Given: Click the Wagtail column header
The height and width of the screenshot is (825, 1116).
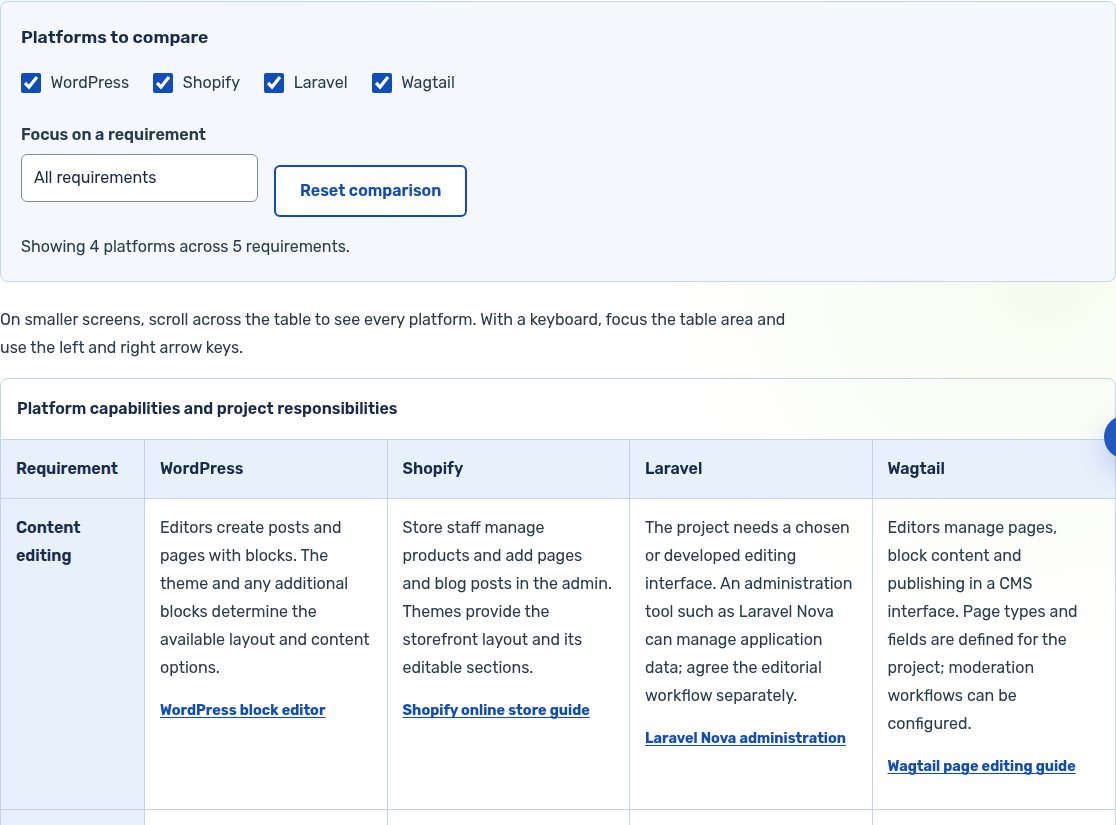Looking at the screenshot, I should (x=994, y=468).
